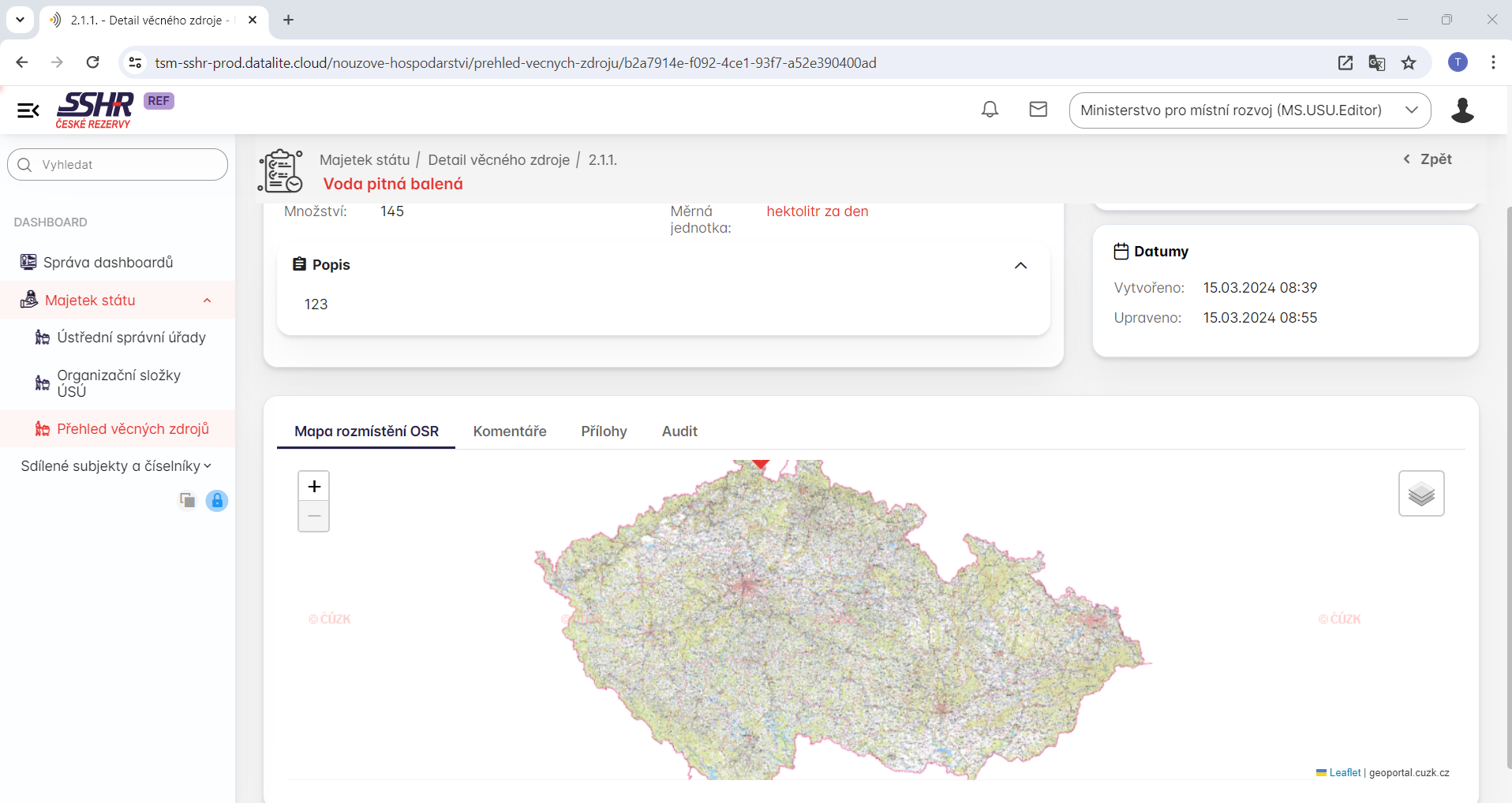Go back using the Zpět button
Viewport: 1512px width, 803px height.
click(x=1428, y=159)
